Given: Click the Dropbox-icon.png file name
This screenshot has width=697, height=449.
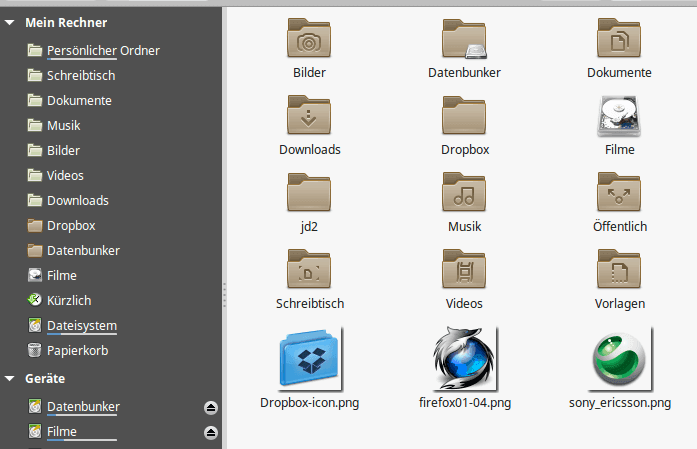Looking at the screenshot, I should [309, 403].
